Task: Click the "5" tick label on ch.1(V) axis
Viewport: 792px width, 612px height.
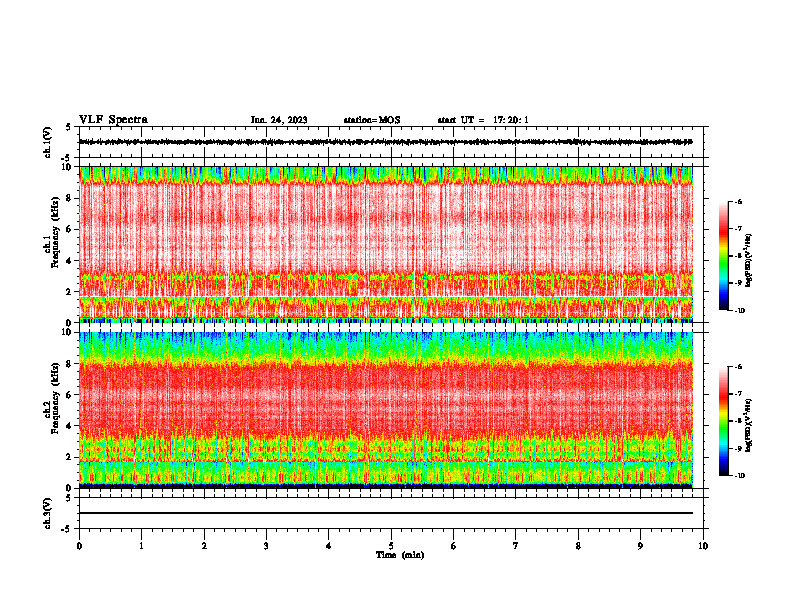Action: (69, 127)
